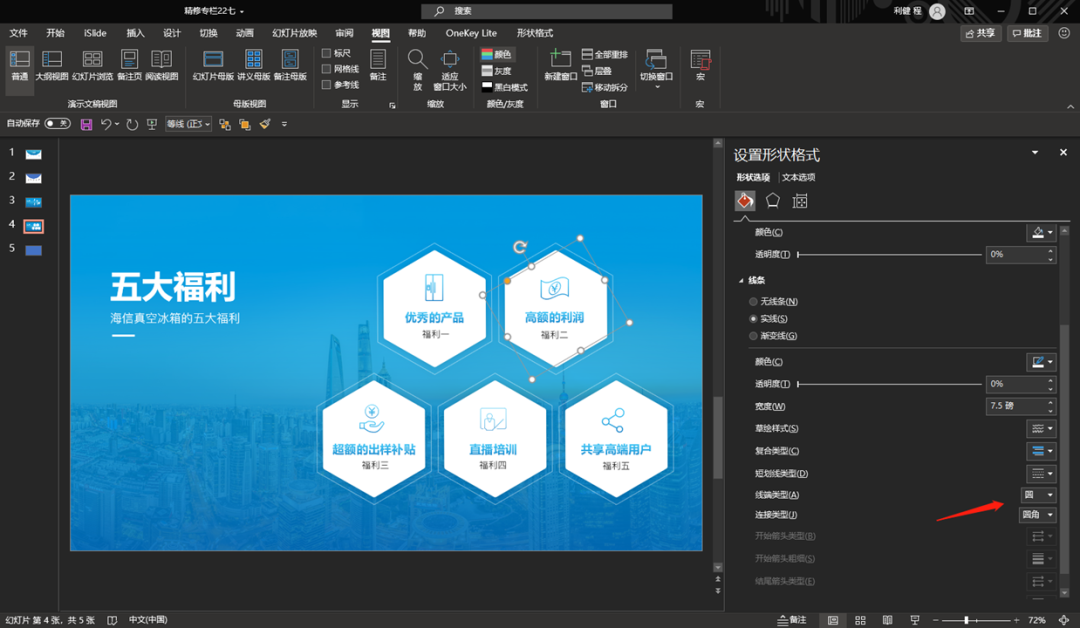Click the 备注 notes button in status bar
Screen dimensions: 1080x628
791,620
